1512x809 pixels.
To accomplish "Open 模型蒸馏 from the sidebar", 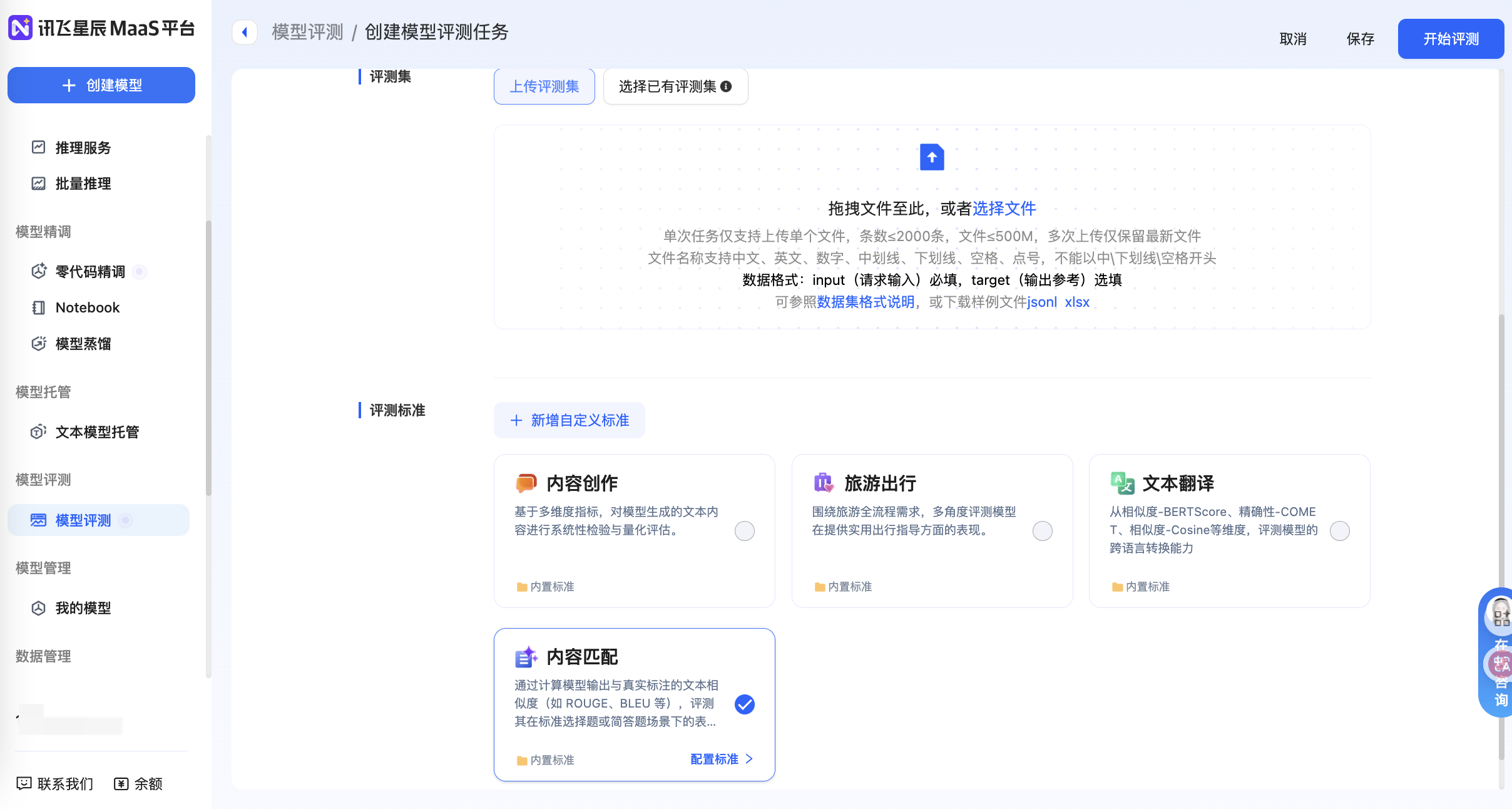I will click(83, 344).
